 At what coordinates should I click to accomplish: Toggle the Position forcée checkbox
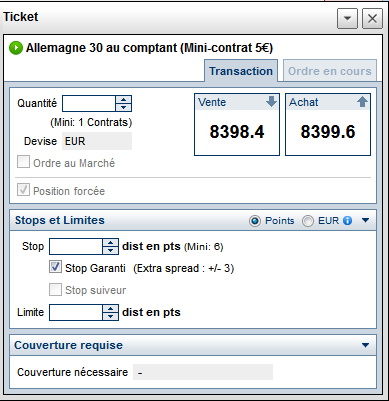pyautogui.click(x=23, y=190)
